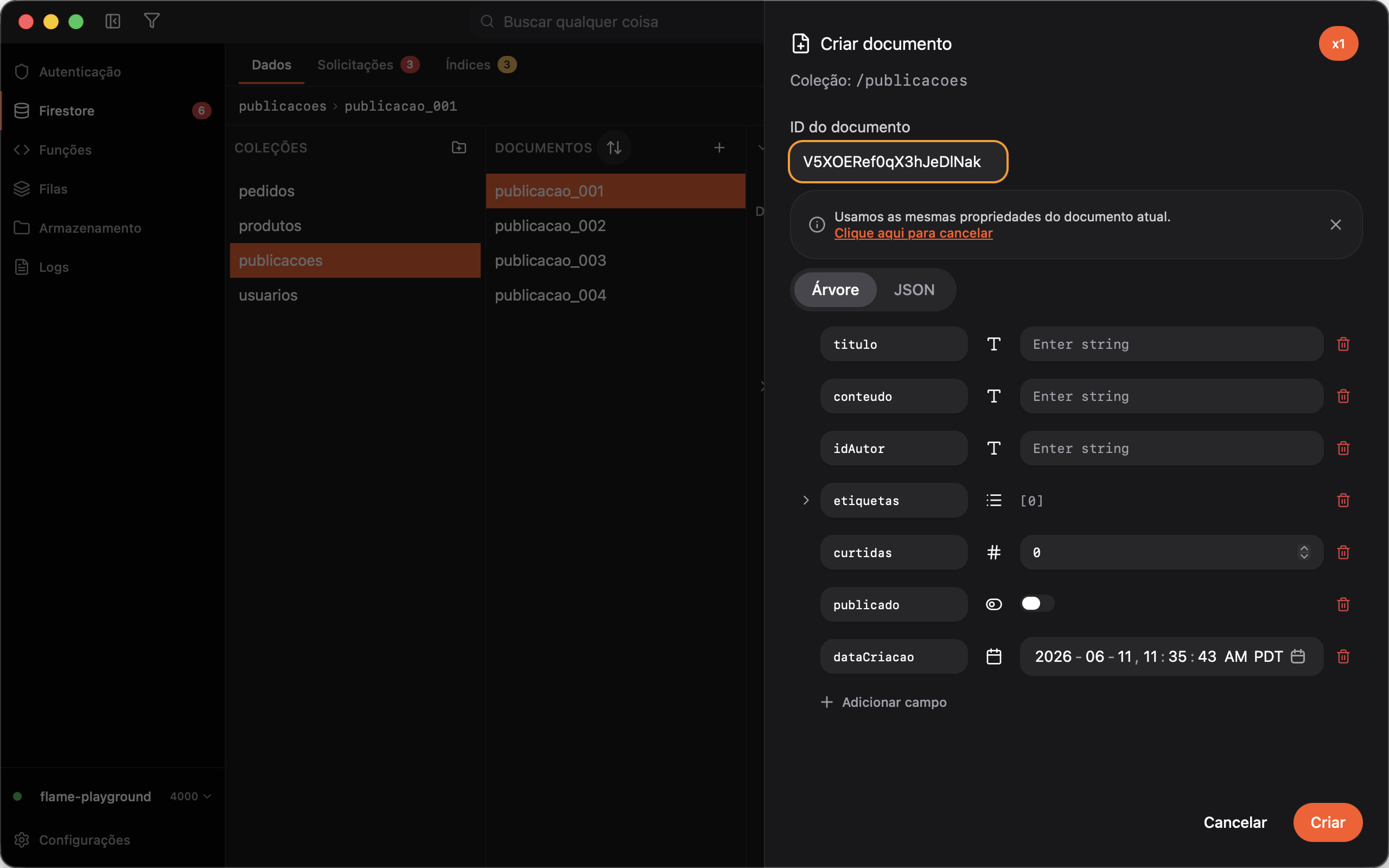Remove the publicado field via trash icon
The image size is (1389, 868).
pyautogui.click(x=1342, y=604)
